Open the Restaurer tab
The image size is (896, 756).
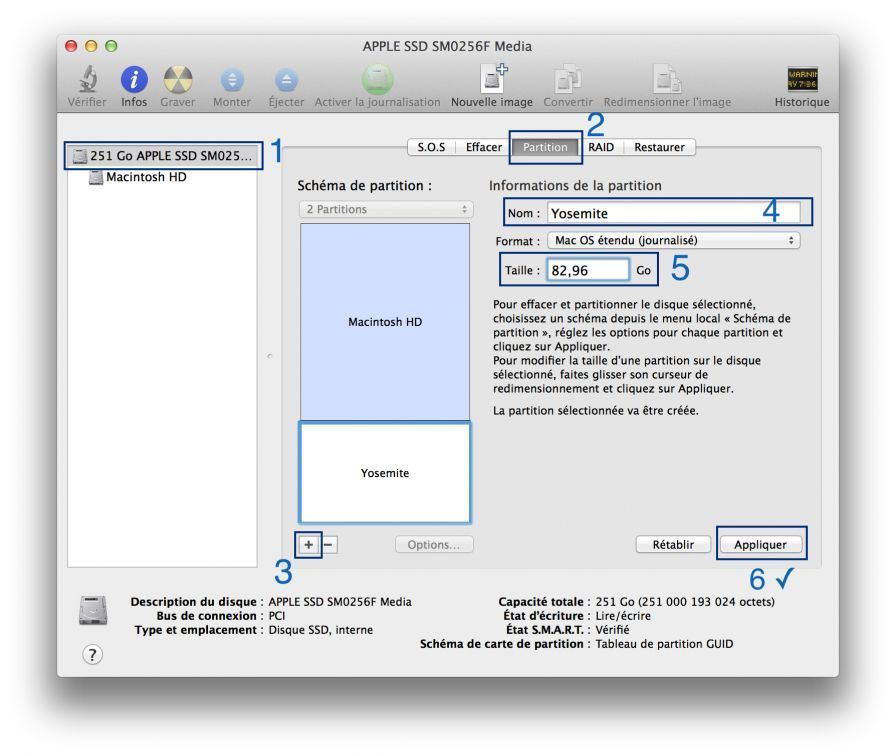(x=659, y=147)
